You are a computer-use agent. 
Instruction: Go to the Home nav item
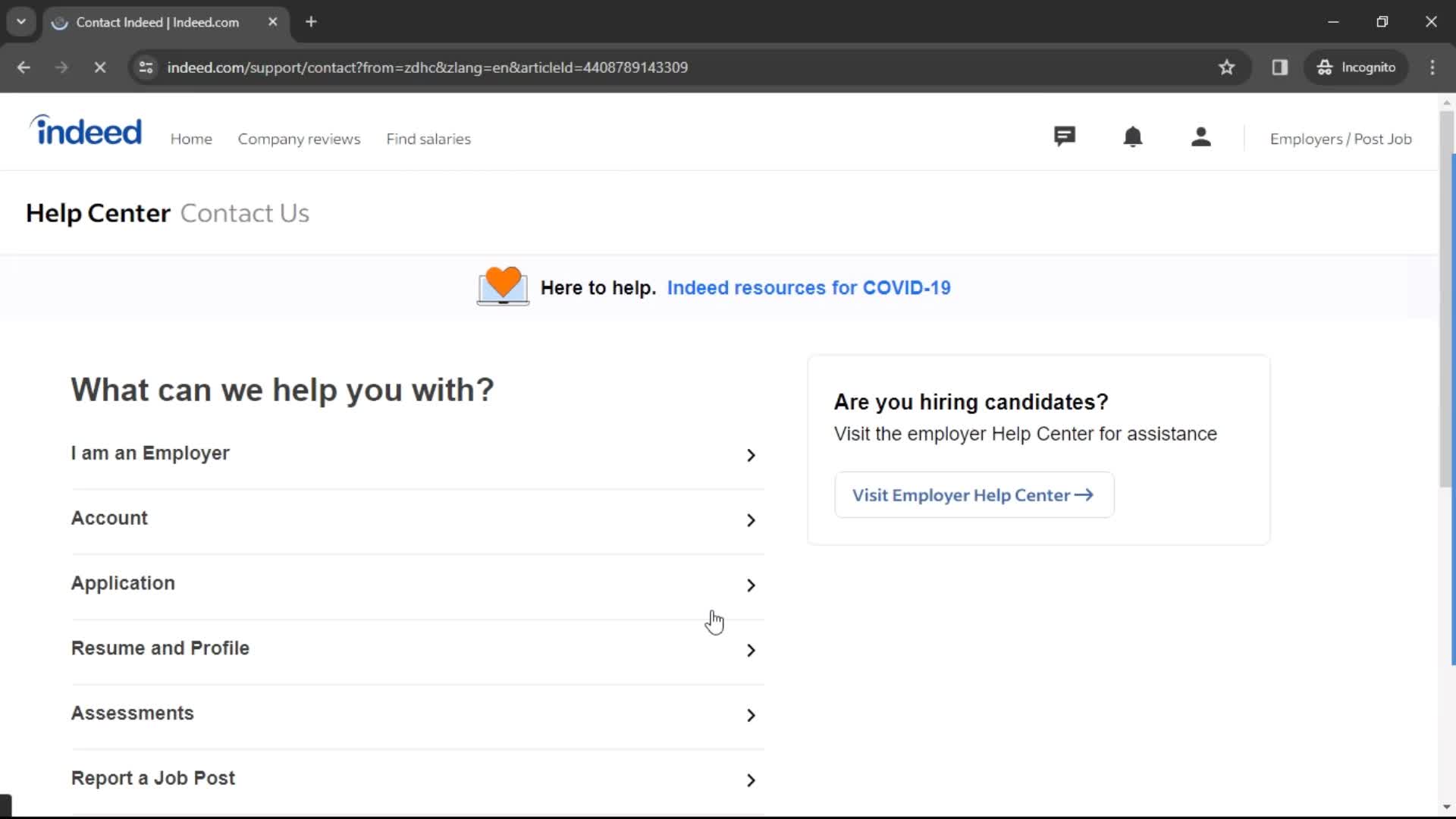pos(191,139)
